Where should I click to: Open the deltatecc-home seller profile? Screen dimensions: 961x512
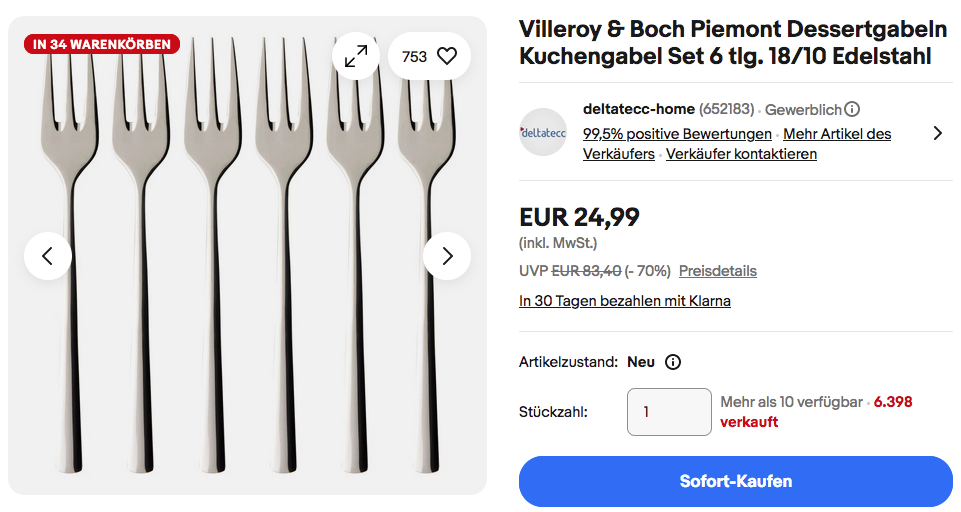[x=638, y=109]
